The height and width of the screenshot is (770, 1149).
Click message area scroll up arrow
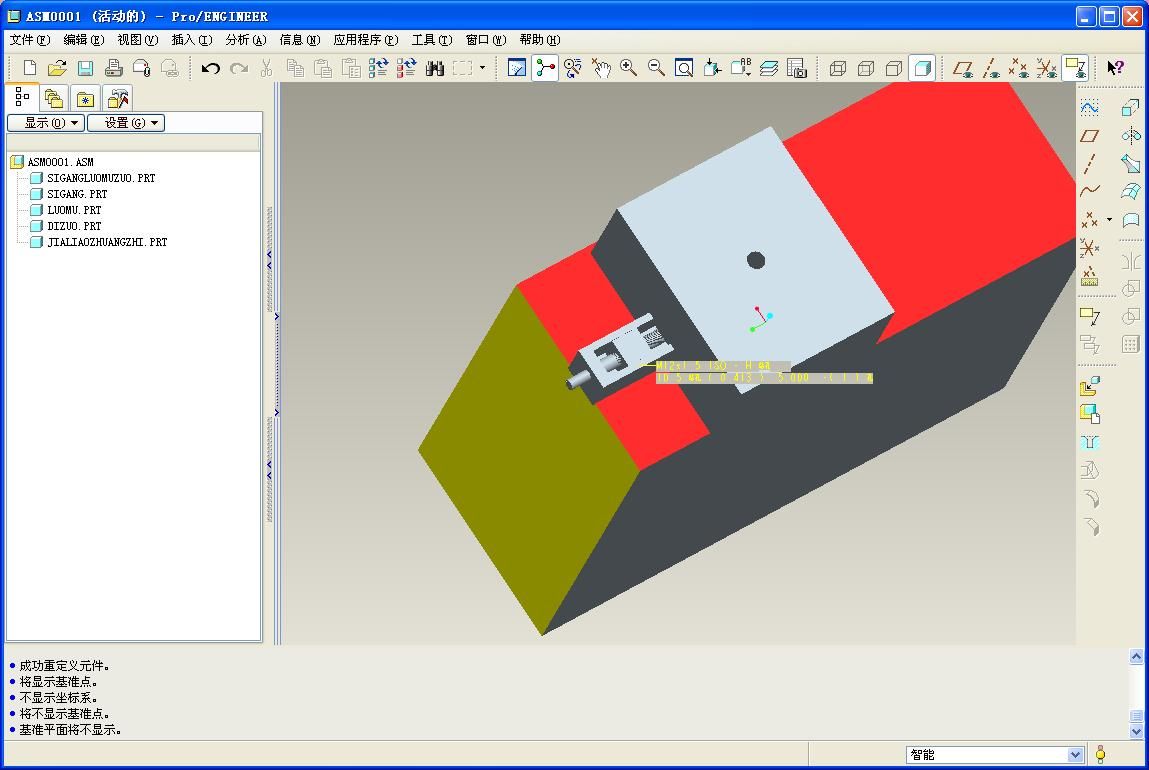(1136, 656)
